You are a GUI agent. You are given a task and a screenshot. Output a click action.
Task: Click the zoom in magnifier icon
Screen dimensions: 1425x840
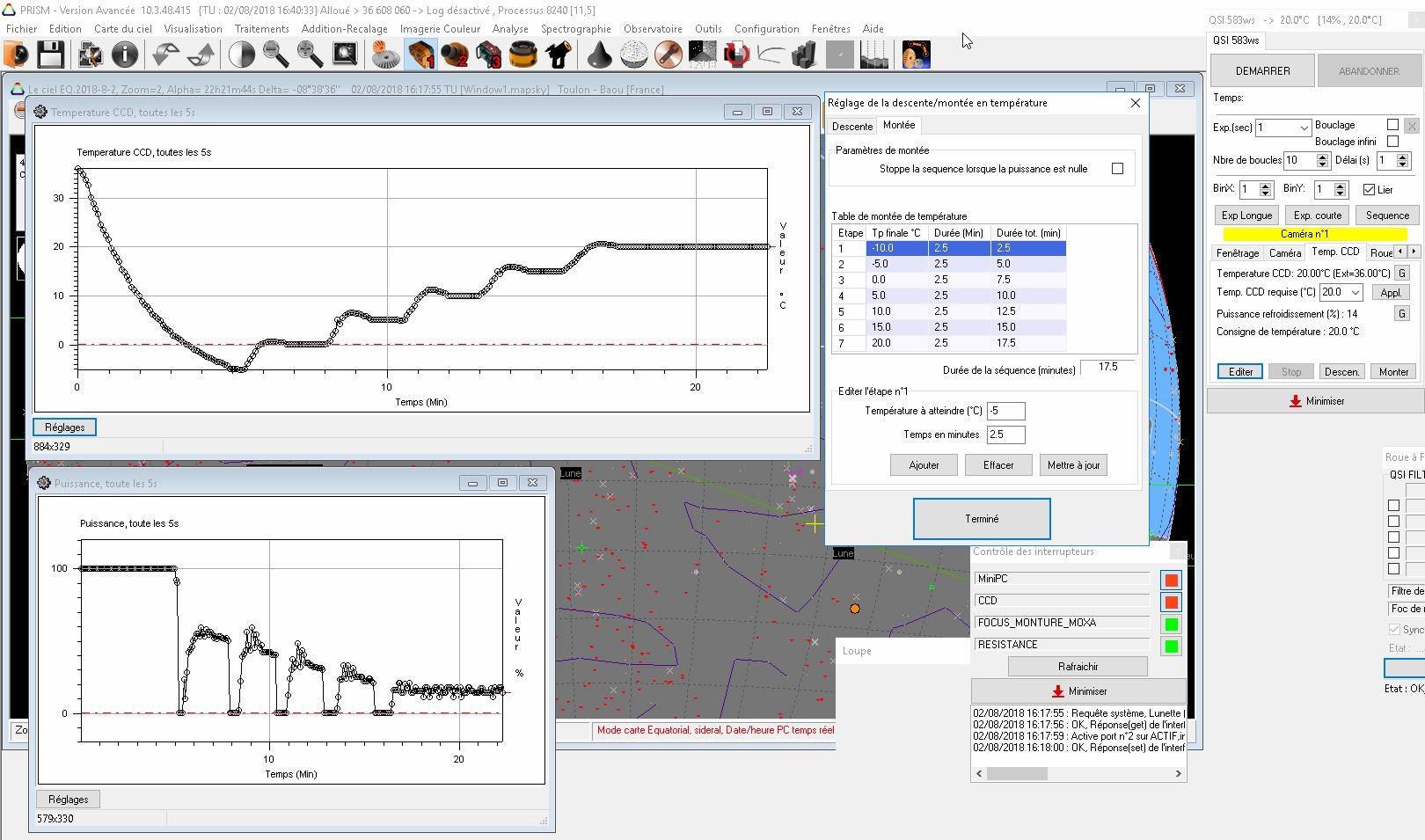[x=310, y=55]
